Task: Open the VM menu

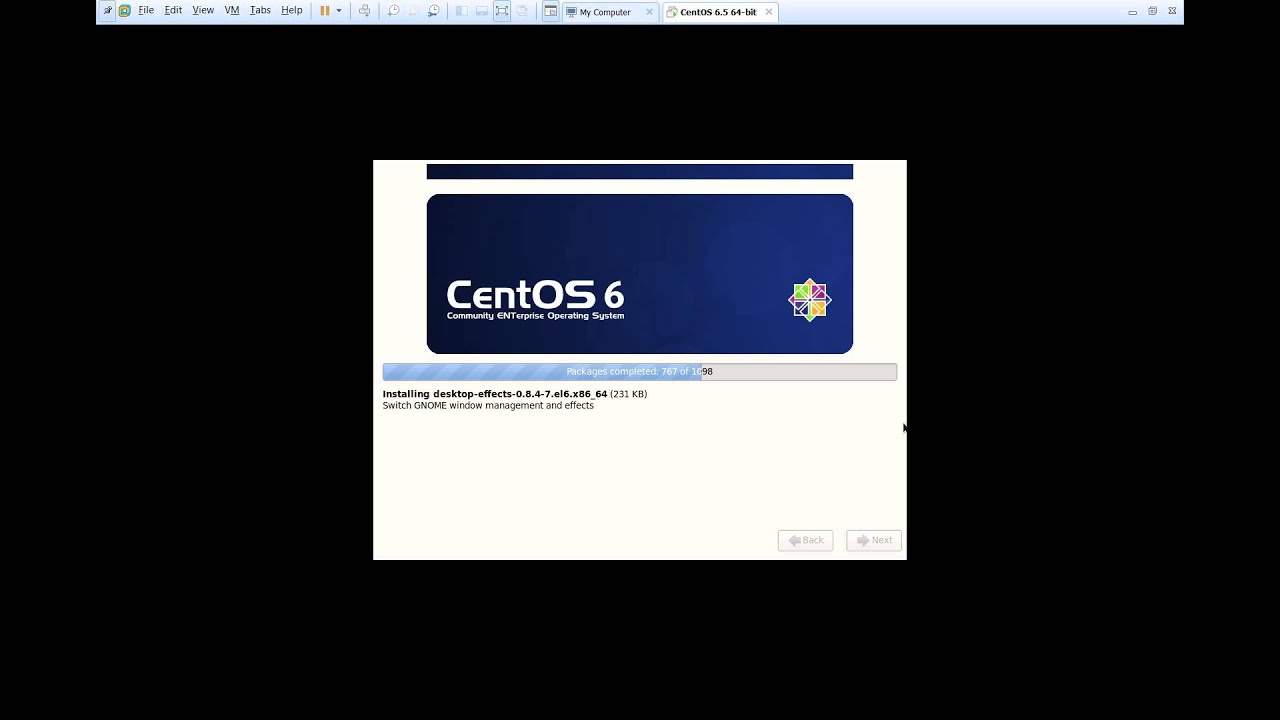Action: point(232,11)
